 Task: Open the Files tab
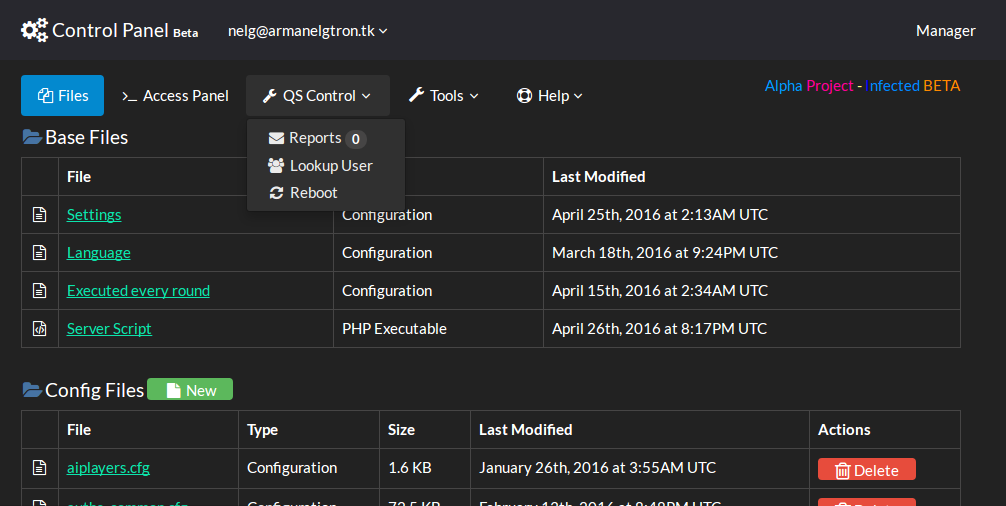pyautogui.click(x=62, y=96)
